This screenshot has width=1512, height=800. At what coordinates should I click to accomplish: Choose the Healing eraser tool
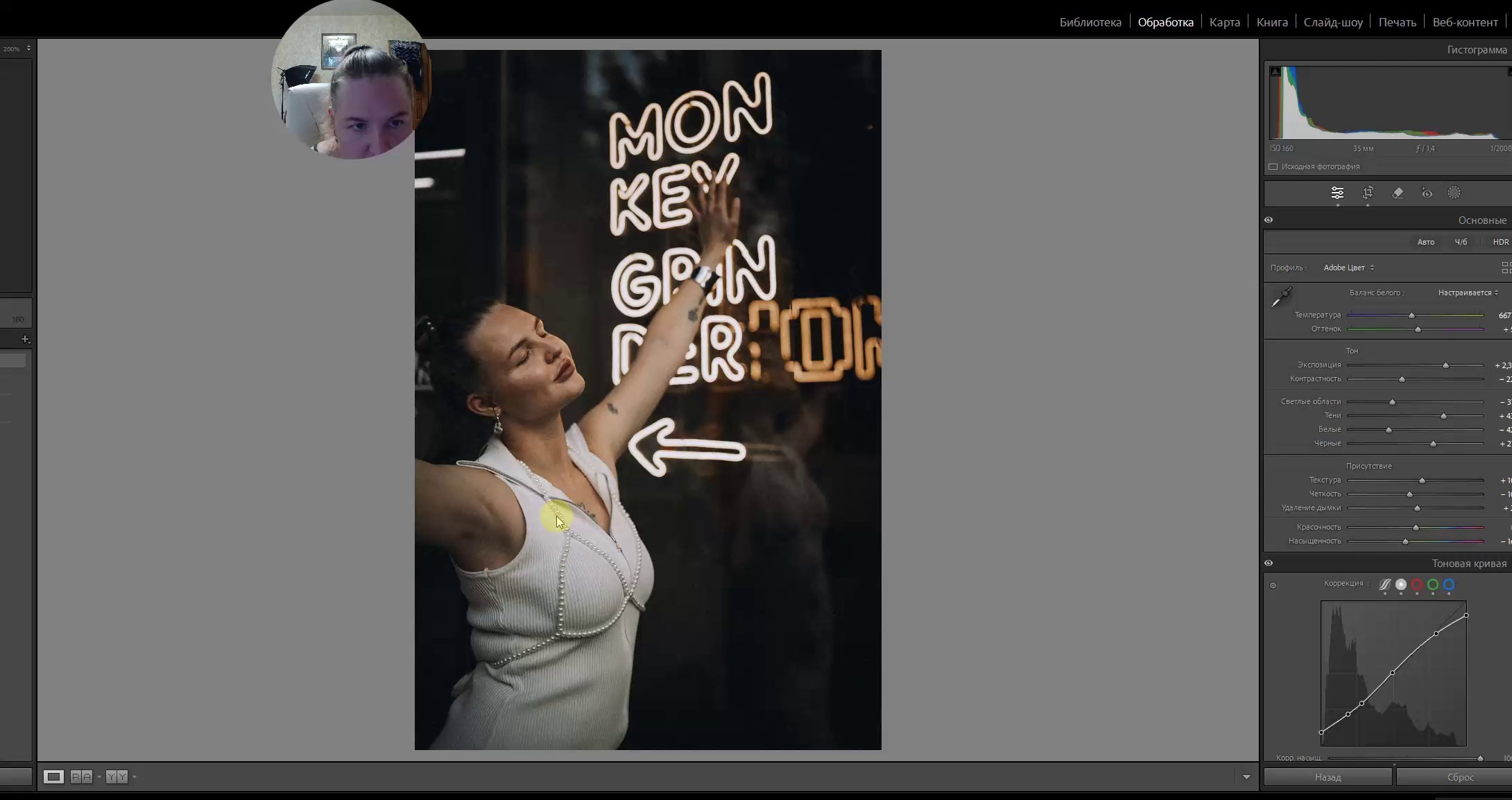[x=1398, y=193]
